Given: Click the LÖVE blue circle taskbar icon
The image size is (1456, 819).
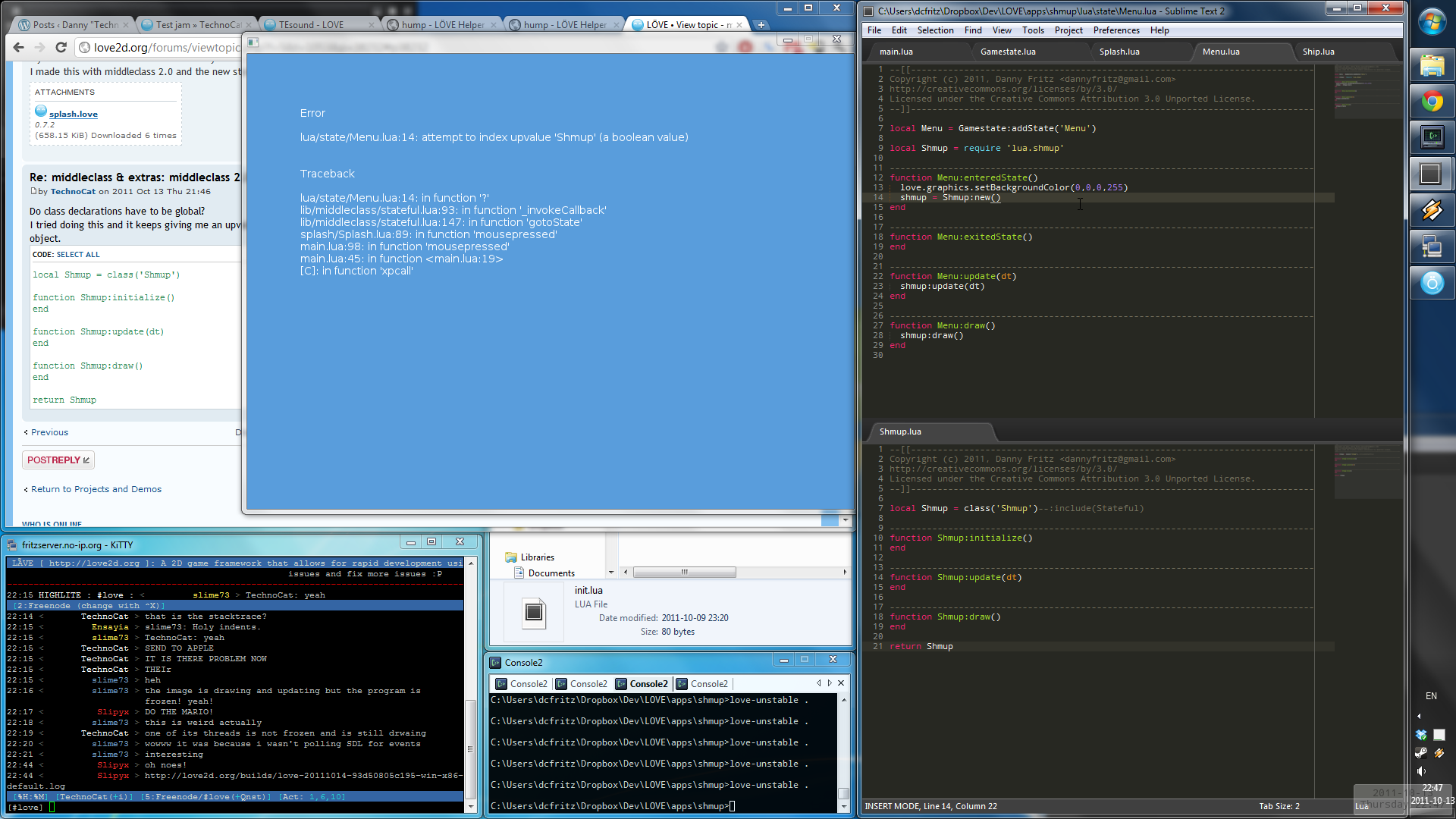Looking at the screenshot, I should (x=1432, y=283).
